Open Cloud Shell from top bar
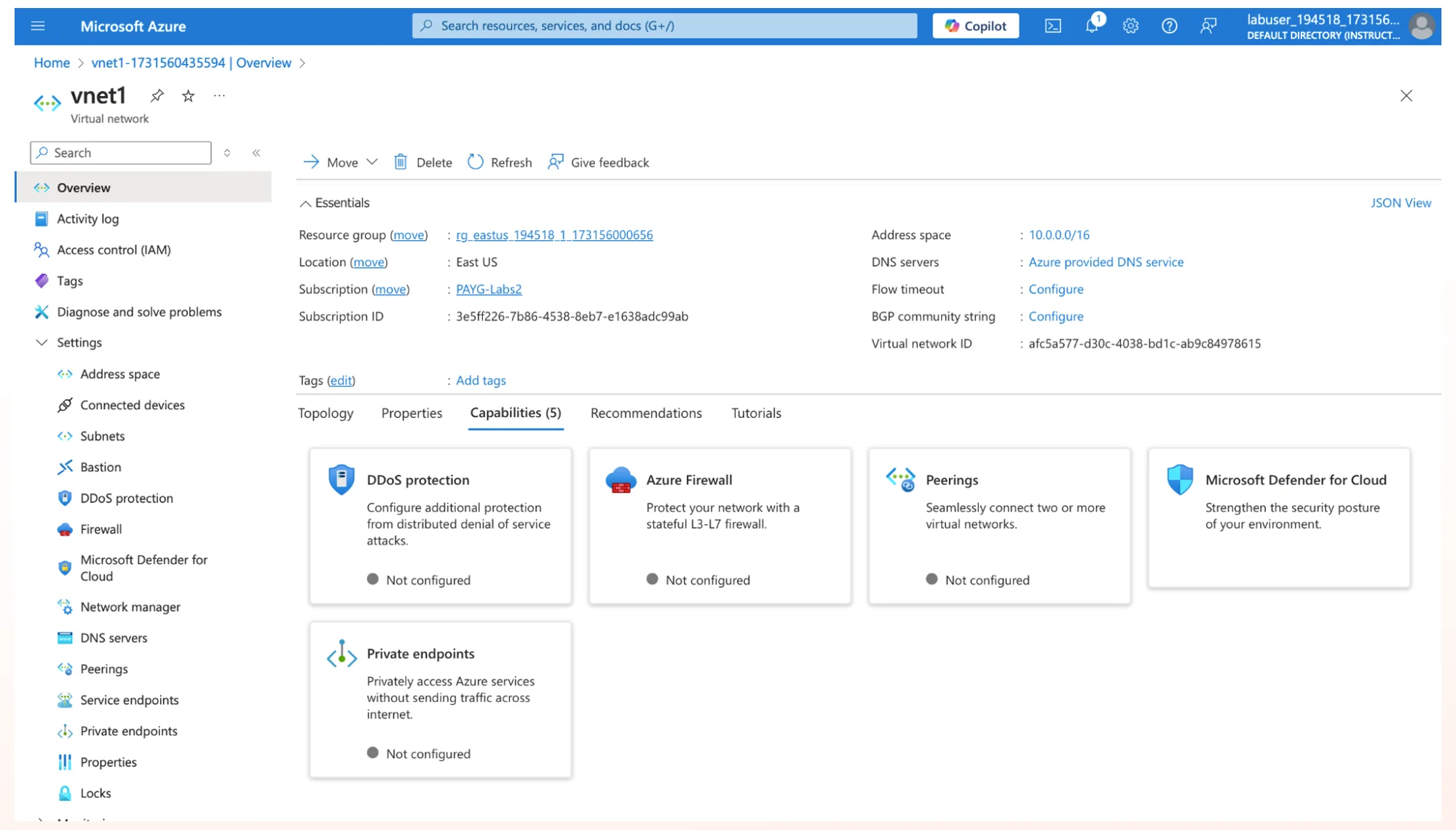Screen dimensions: 1456x830 (x=1052, y=26)
